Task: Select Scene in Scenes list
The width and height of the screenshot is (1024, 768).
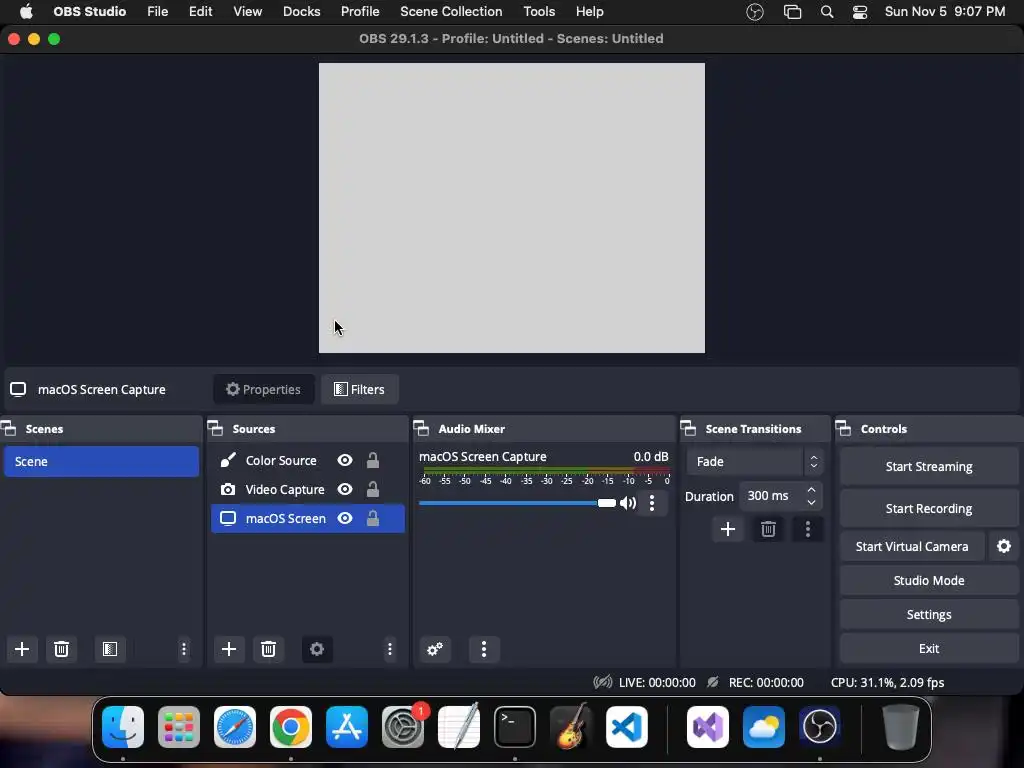Action: (101, 461)
